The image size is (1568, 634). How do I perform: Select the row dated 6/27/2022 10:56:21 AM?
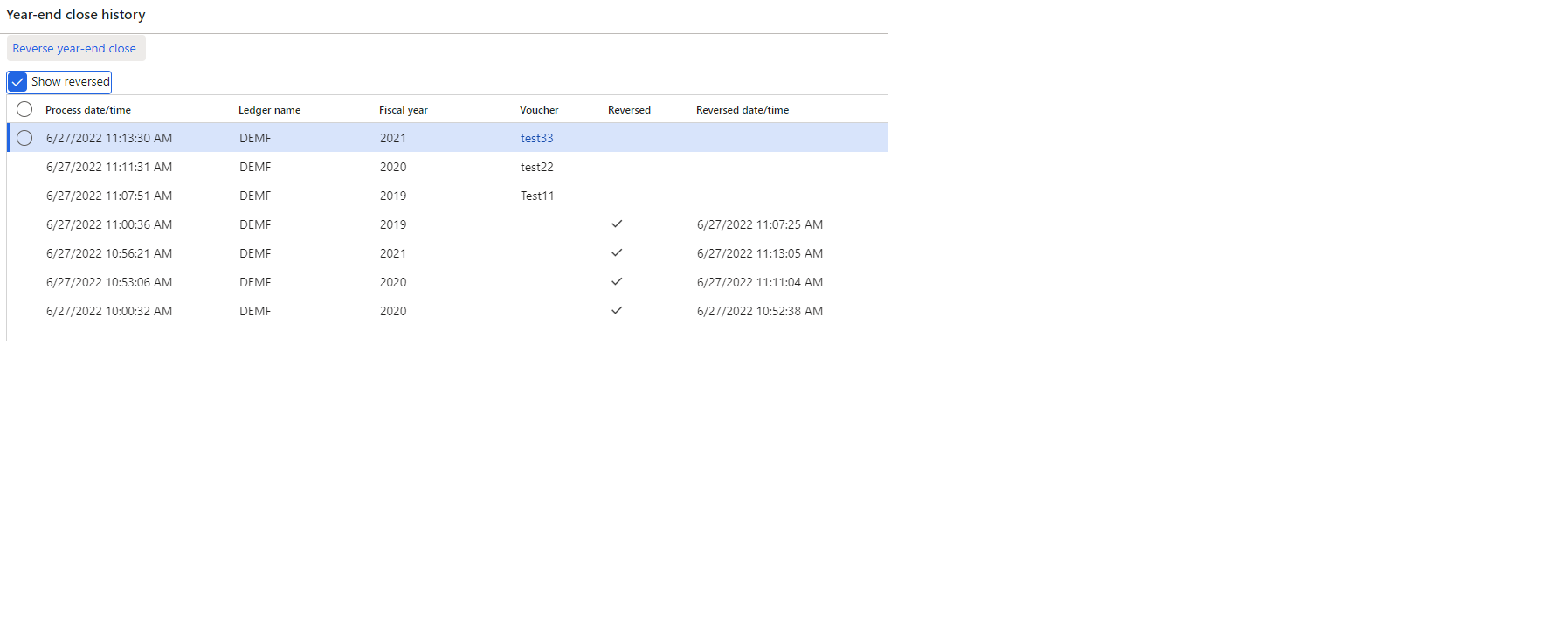tap(447, 253)
